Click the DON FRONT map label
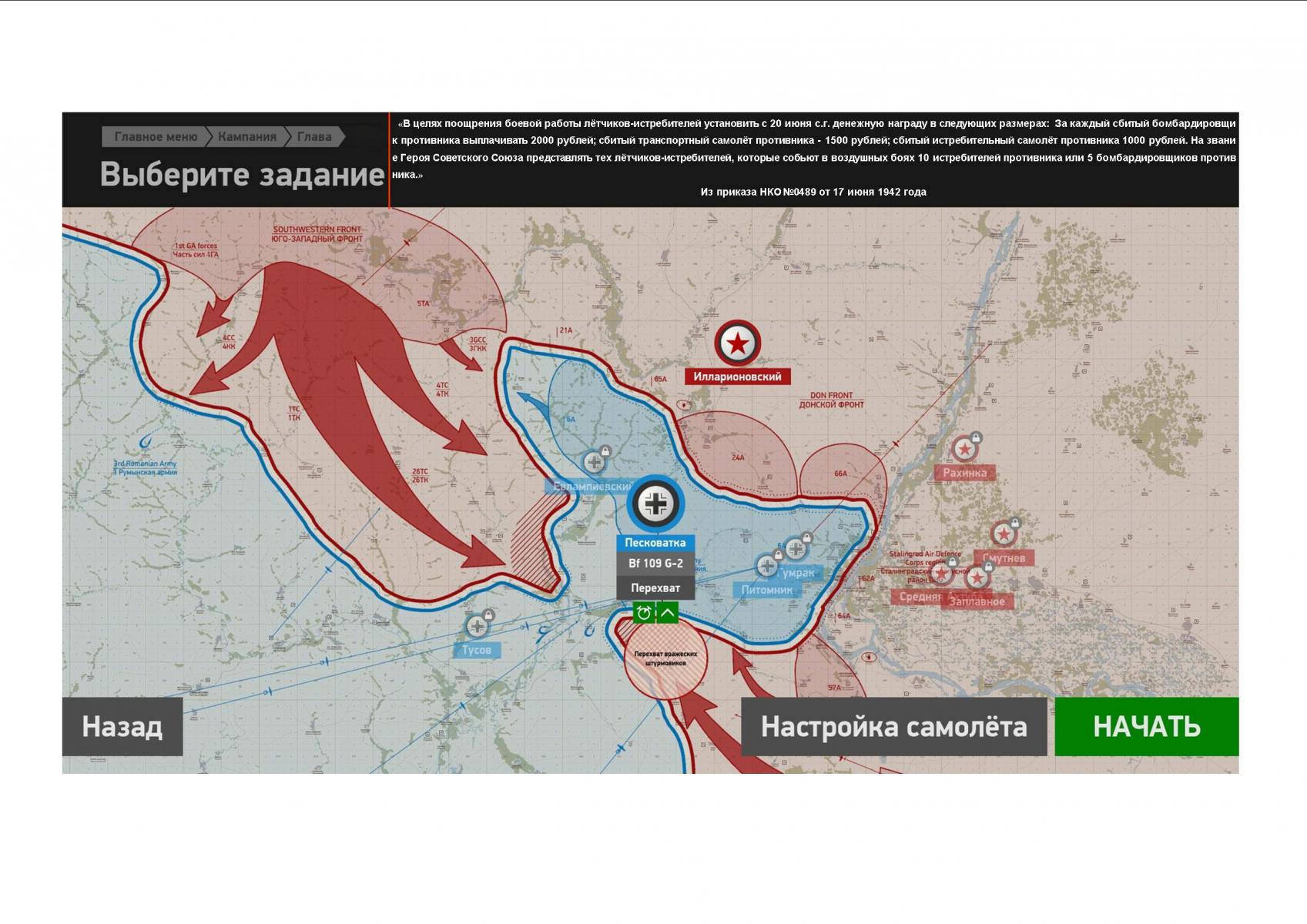The height and width of the screenshot is (924, 1307). pyautogui.click(x=831, y=400)
